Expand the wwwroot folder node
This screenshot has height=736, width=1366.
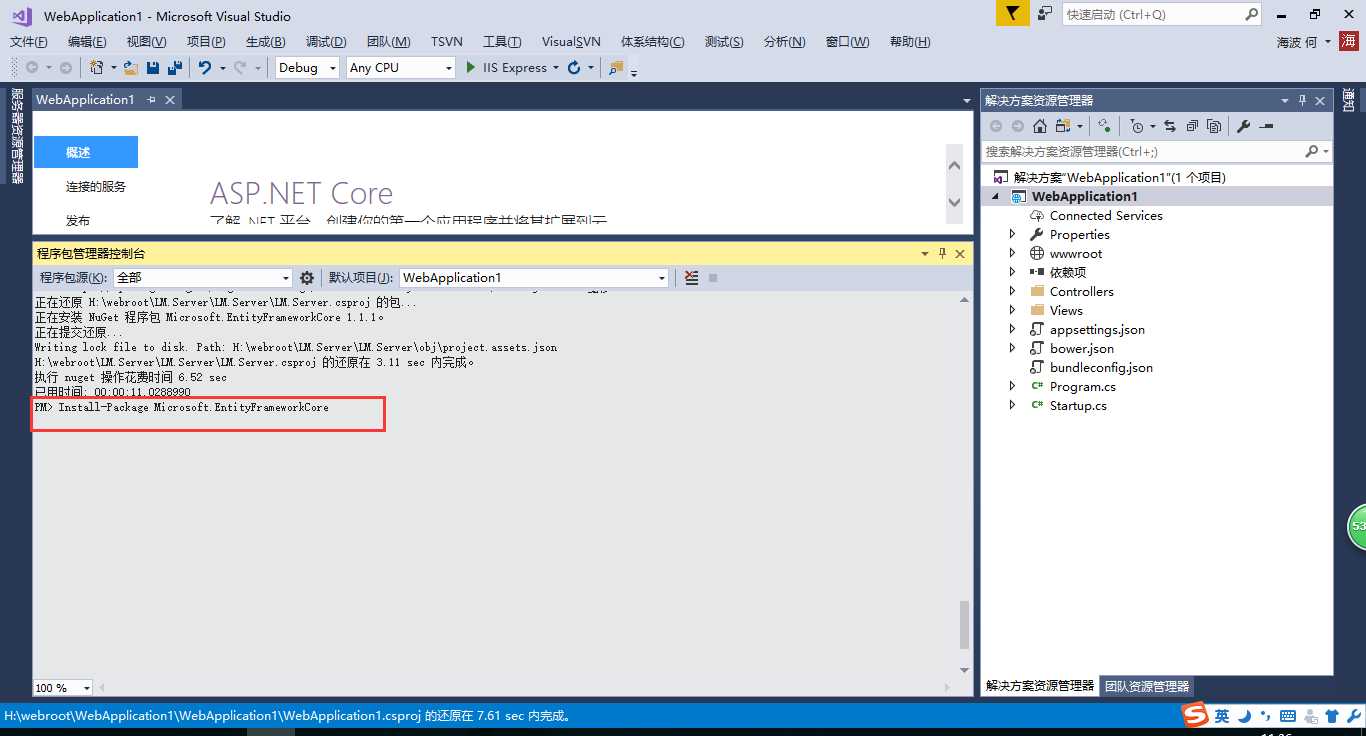(1012, 254)
